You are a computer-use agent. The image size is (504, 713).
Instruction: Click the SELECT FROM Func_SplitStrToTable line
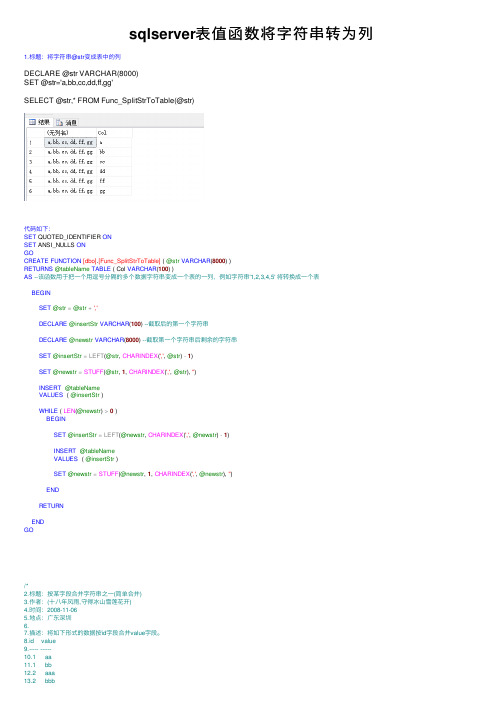109,100
